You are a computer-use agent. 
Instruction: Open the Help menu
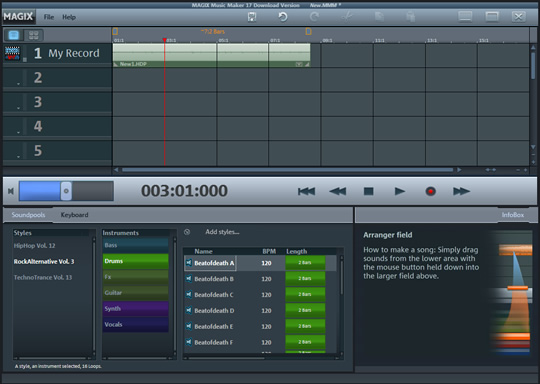pyautogui.click(x=69, y=17)
